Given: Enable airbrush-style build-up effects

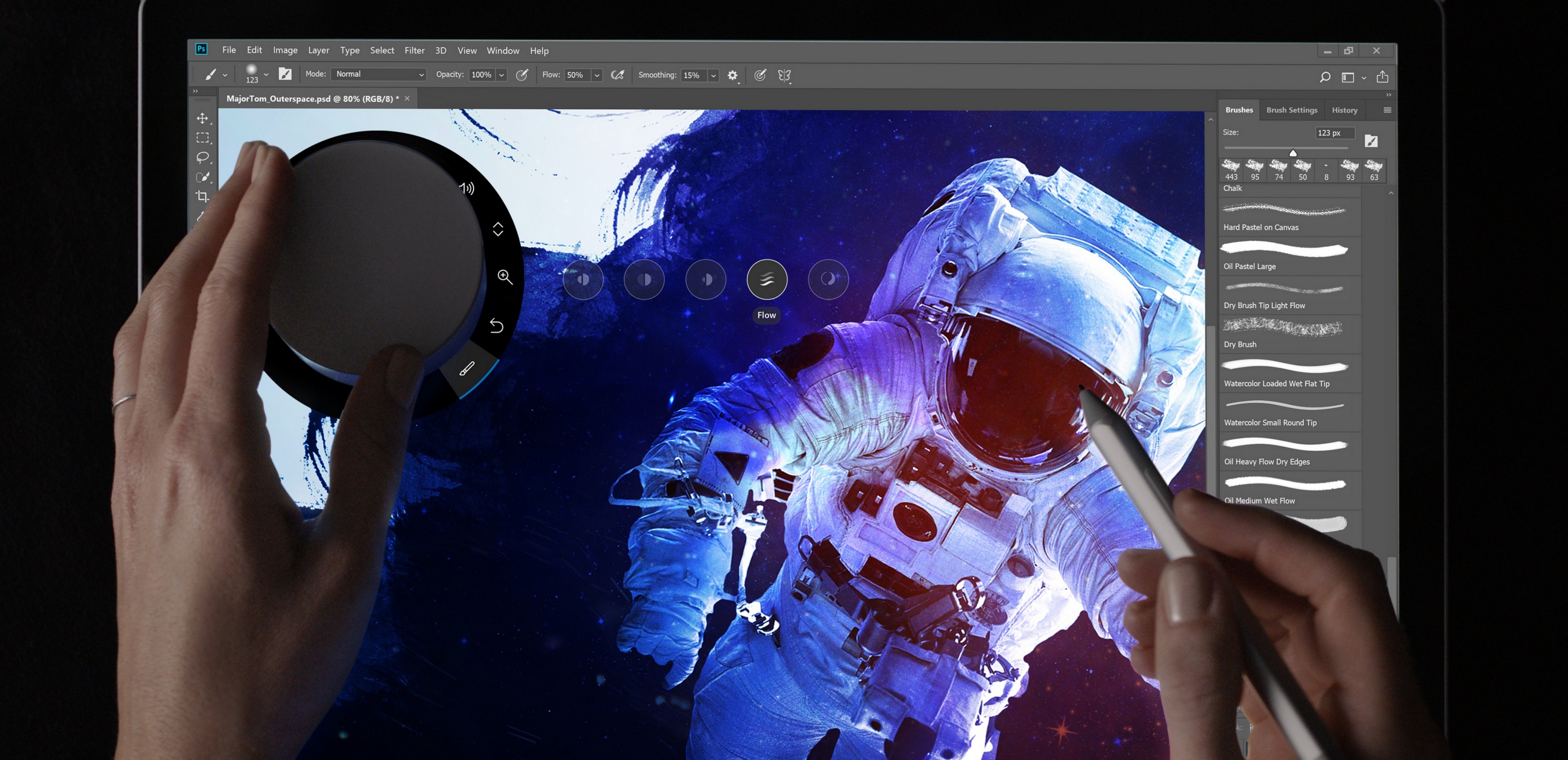Looking at the screenshot, I should pyautogui.click(x=617, y=75).
